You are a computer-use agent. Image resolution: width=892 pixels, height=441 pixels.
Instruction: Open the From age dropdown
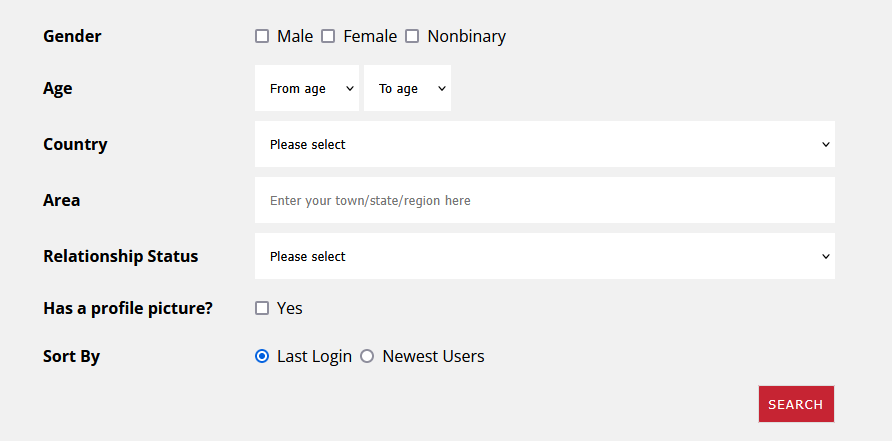click(x=306, y=88)
